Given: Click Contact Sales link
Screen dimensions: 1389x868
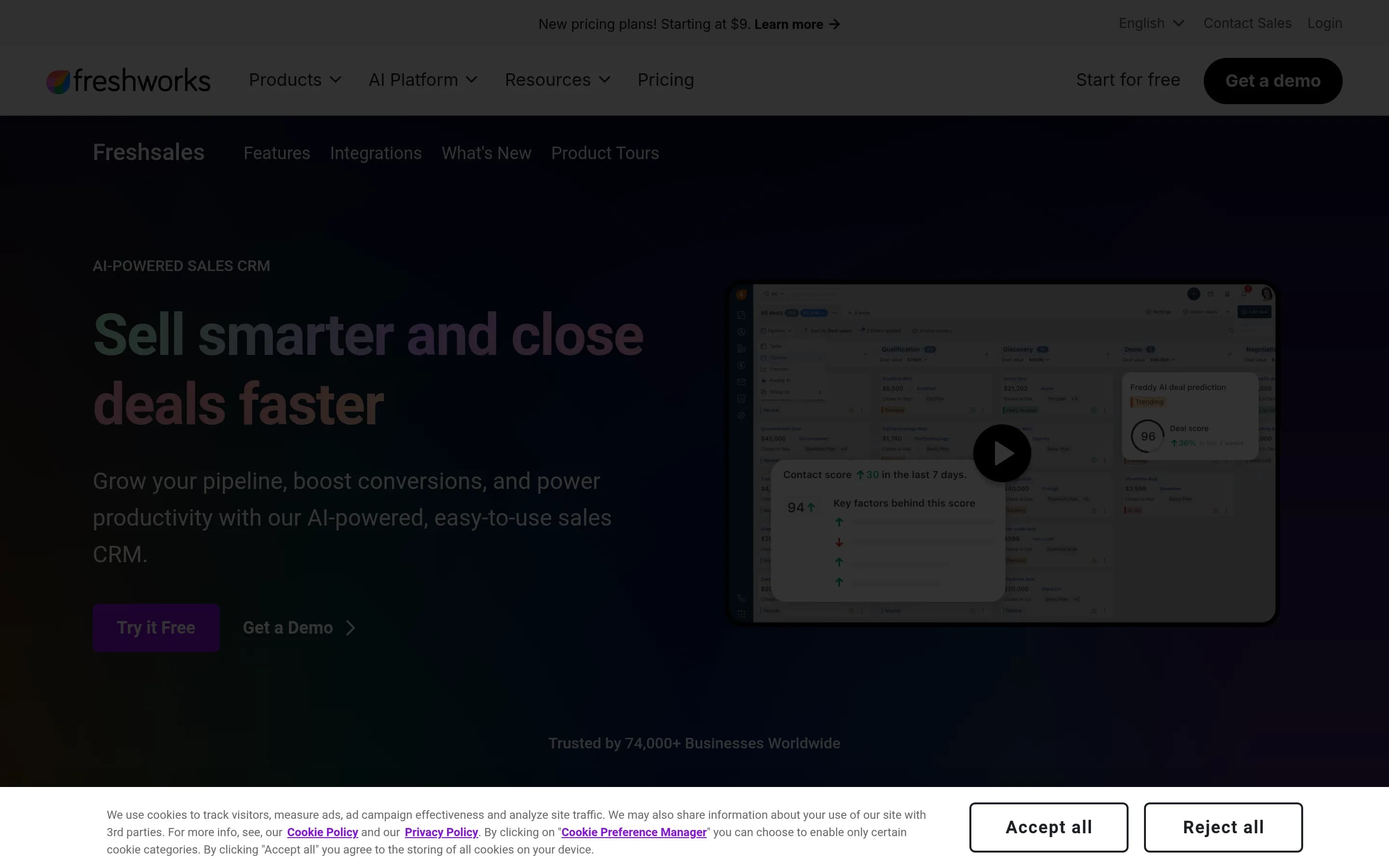Looking at the screenshot, I should pyautogui.click(x=1247, y=23).
